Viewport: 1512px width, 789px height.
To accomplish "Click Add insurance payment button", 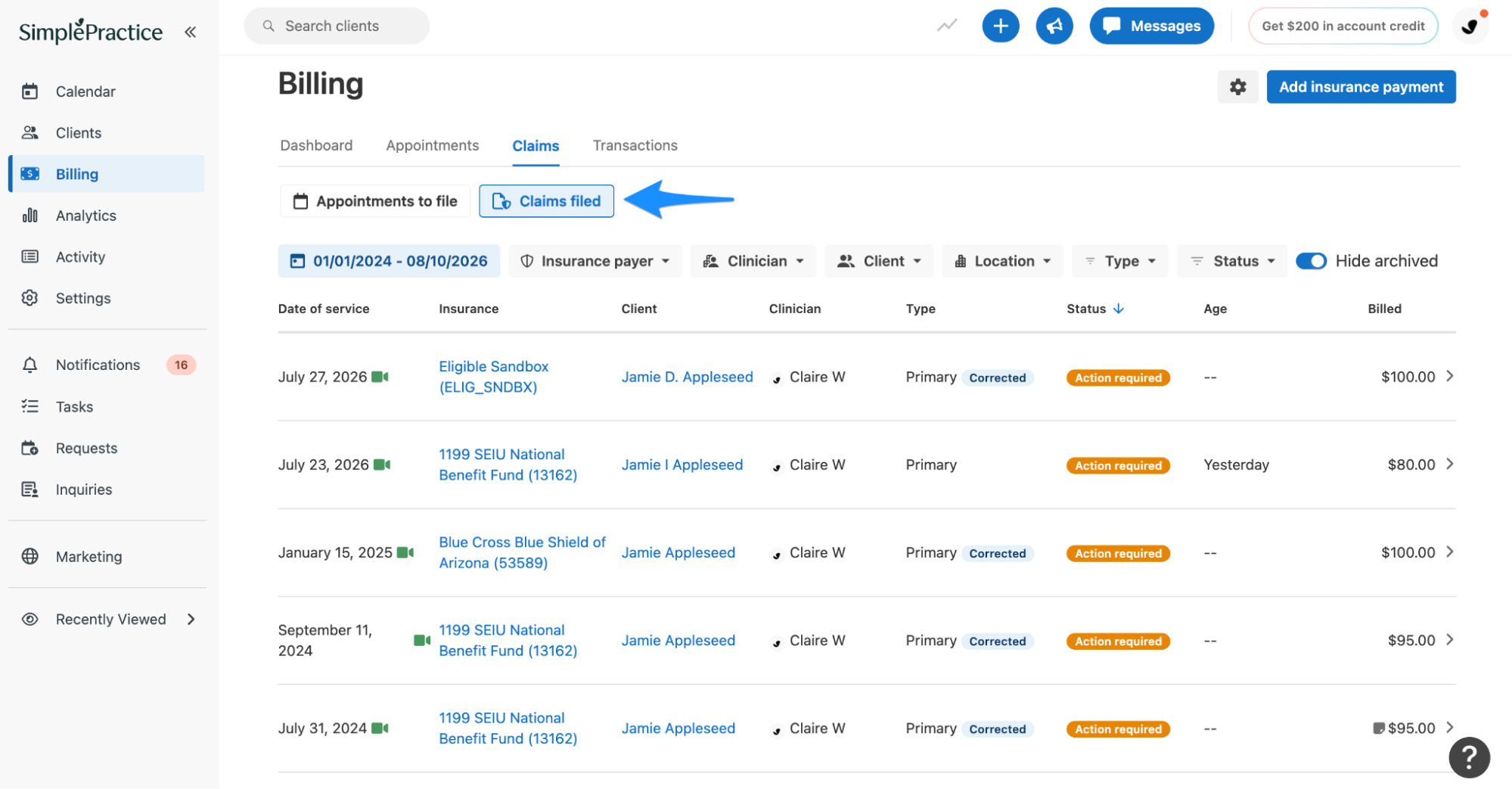I will [1361, 87].
